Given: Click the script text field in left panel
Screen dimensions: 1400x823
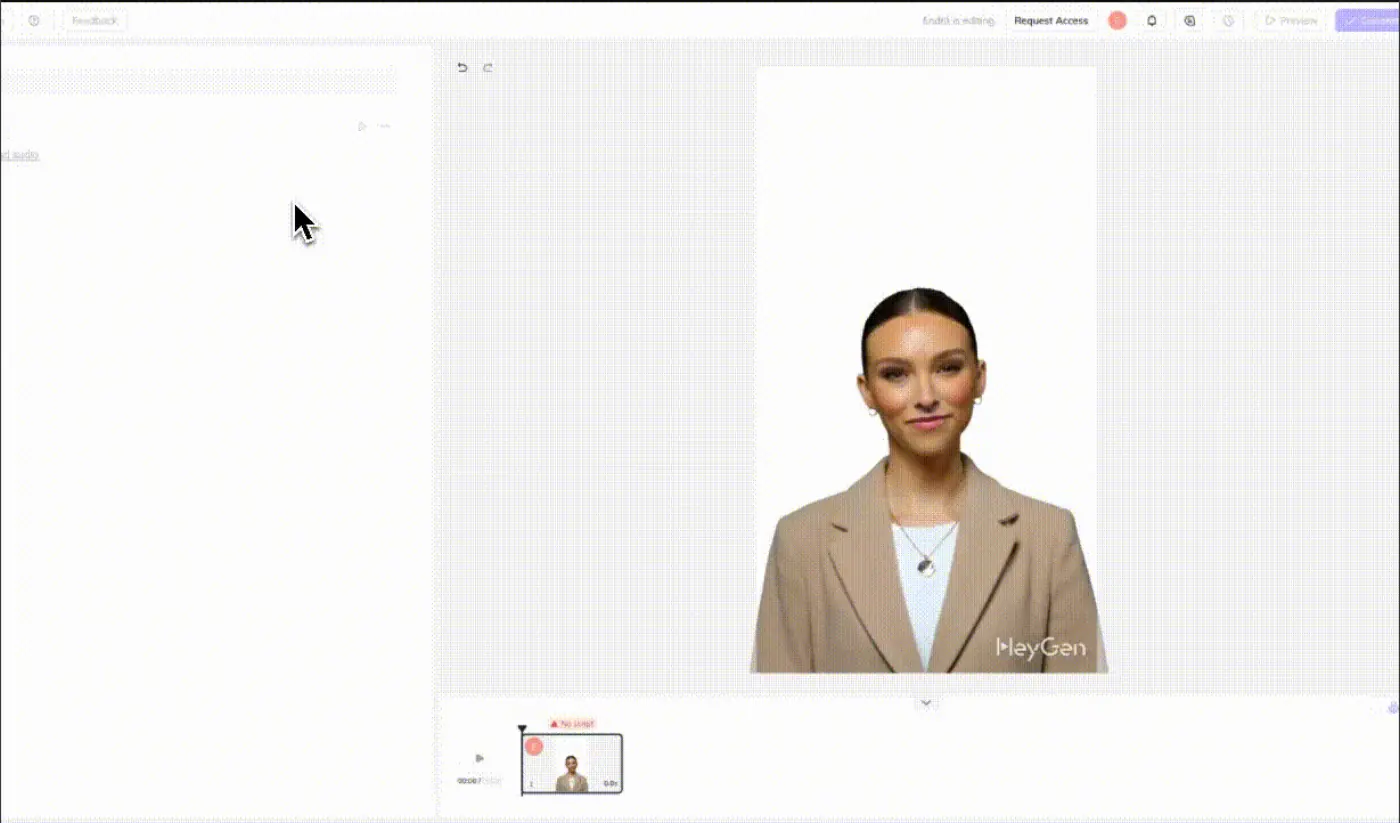Looking at the screenshot, I should 198,82.
